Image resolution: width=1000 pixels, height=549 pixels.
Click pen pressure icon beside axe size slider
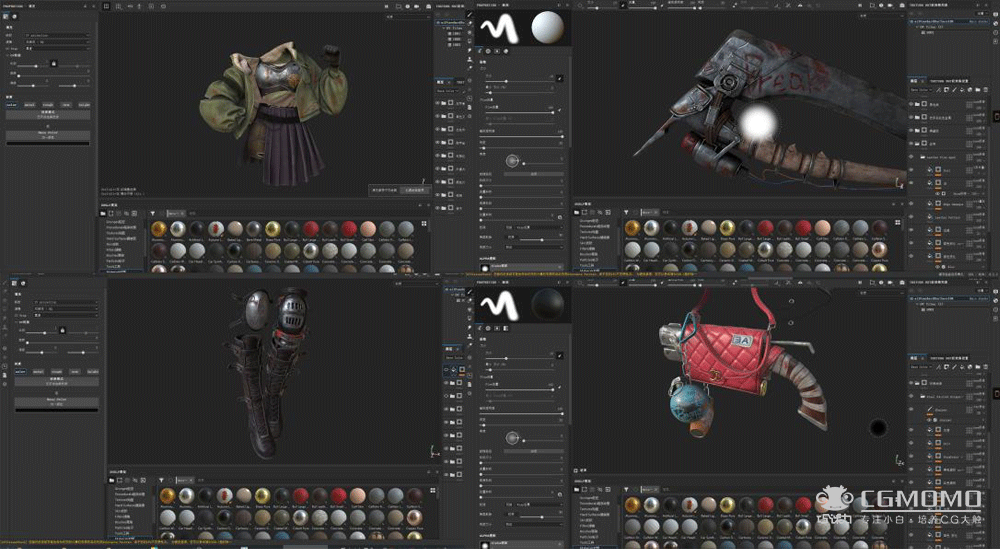(559, 78)
